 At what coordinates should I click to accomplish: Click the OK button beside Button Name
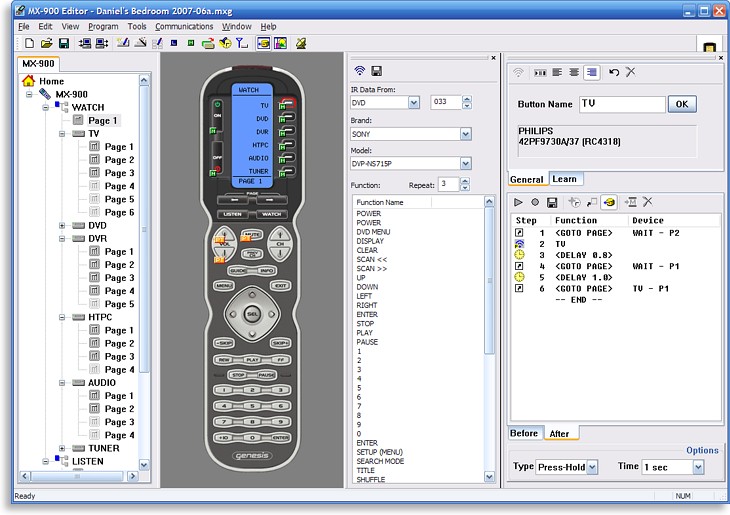pyautogui.click(x=682, y=104)
